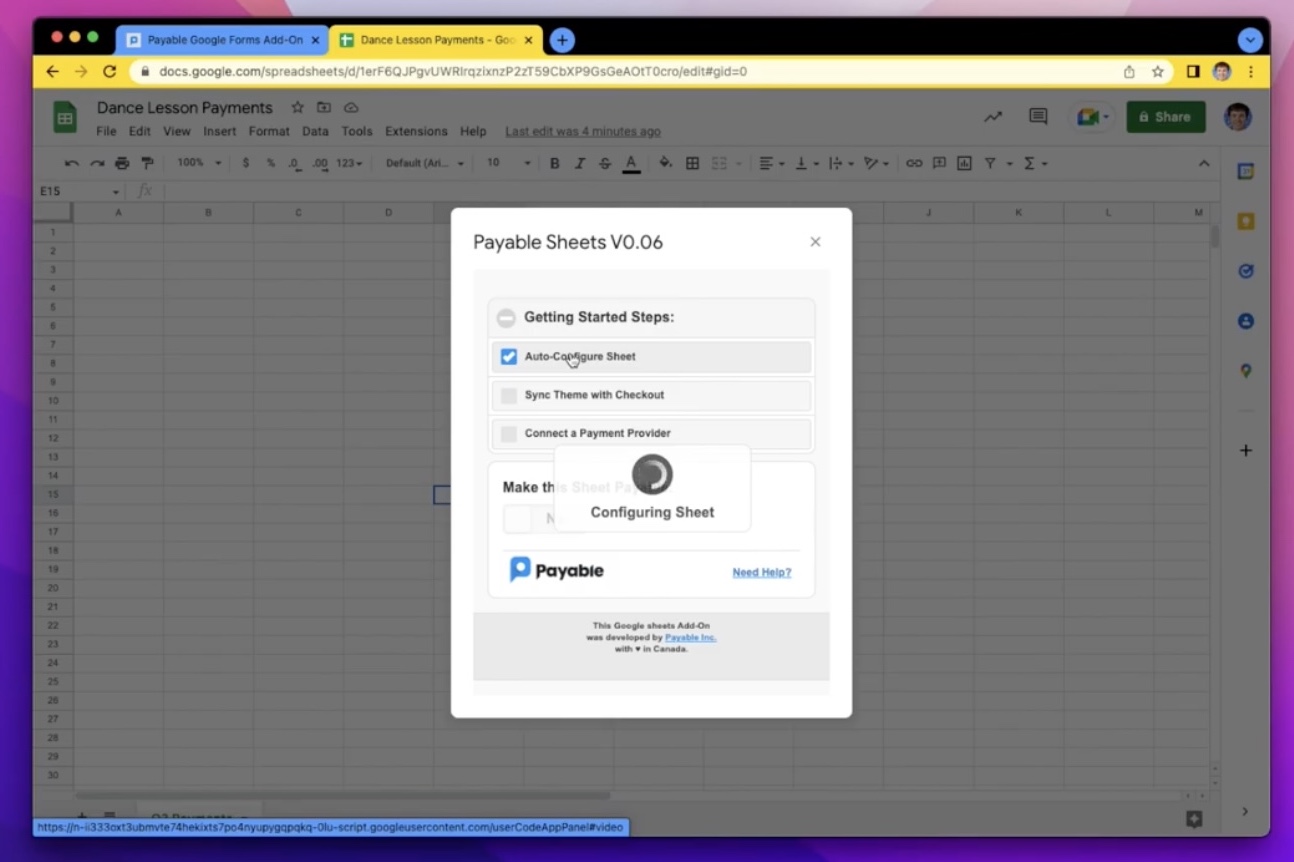The image size is (1294, 862).
Task: Click the Need Help link in the dialog
Action: pos(762,572)
